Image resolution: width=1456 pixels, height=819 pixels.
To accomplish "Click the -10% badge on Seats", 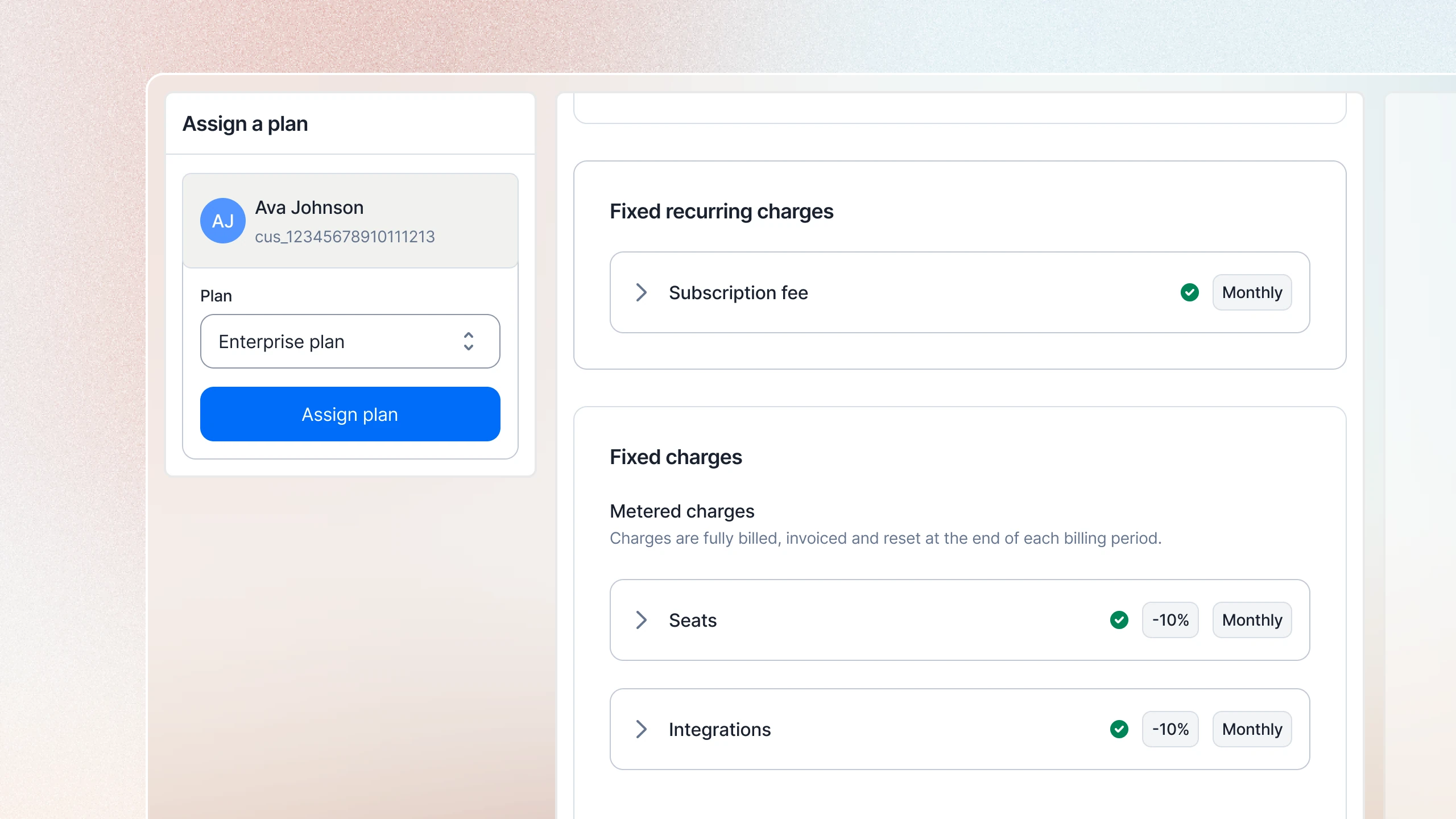I will 1170,620.
